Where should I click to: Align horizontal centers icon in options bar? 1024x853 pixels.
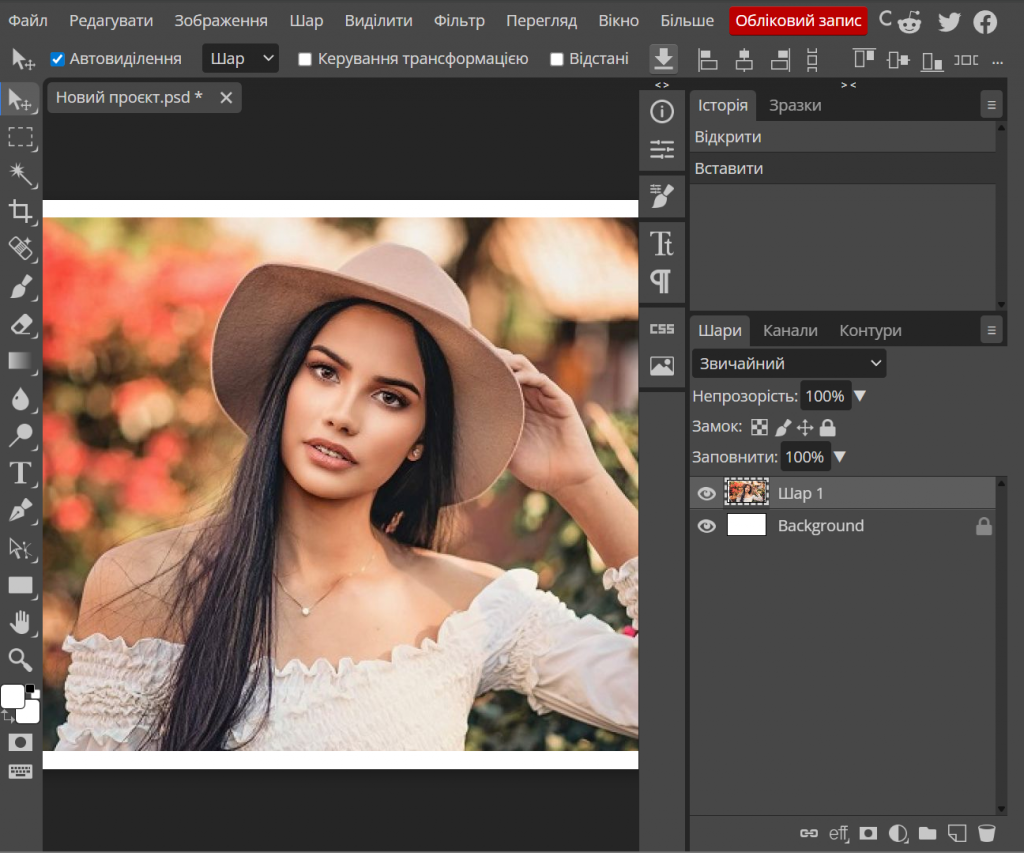click(x=744, y=60)
